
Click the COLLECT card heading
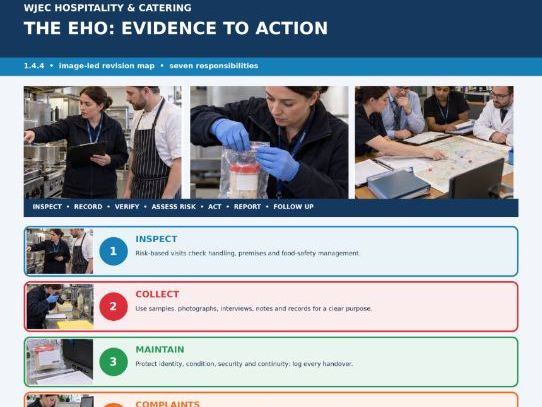tap(157, 294)
